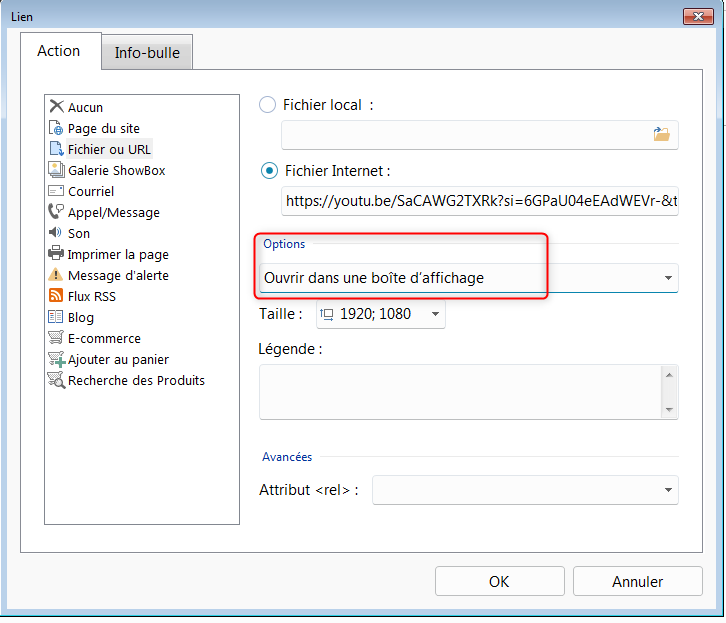Click the Fichier ou URL icon
This screenshot has height=623, width=726.
tap(56, 149)
